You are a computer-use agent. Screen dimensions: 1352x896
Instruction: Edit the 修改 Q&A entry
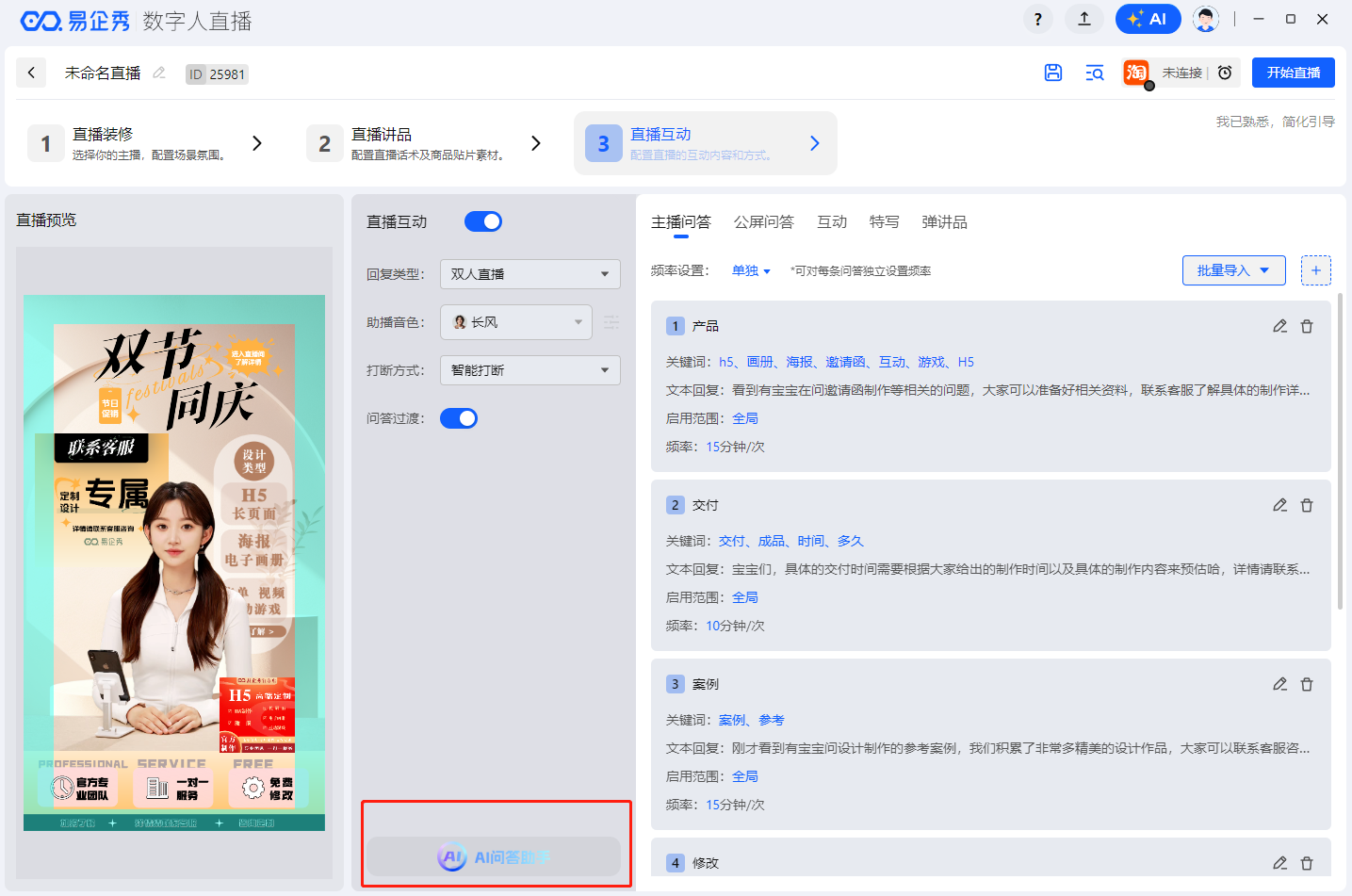1279,863
